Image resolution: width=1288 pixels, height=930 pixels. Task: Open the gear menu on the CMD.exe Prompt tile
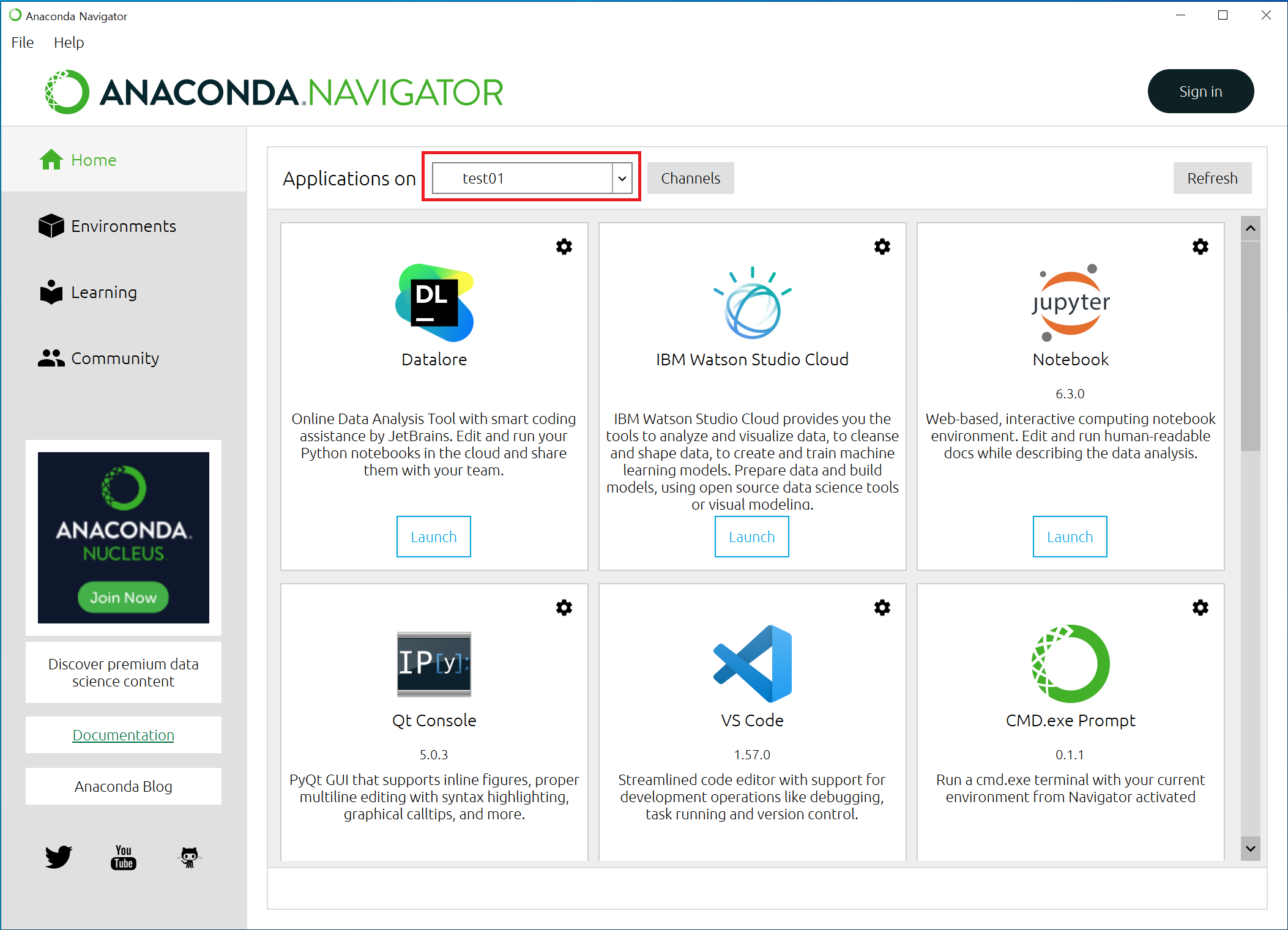[x=1200, y=608]
